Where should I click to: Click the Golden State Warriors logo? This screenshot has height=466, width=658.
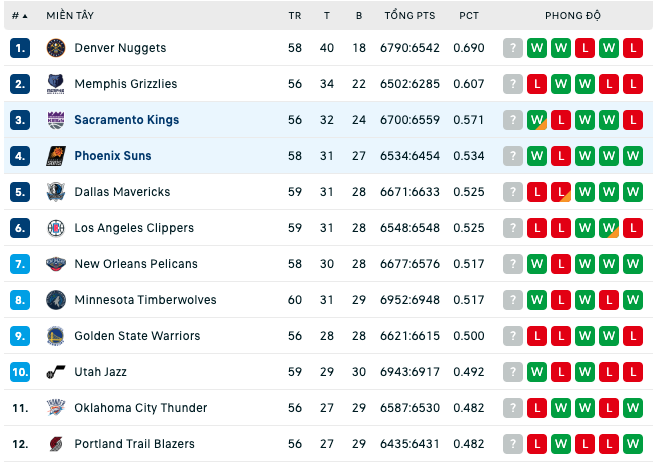tap(56, 336)
